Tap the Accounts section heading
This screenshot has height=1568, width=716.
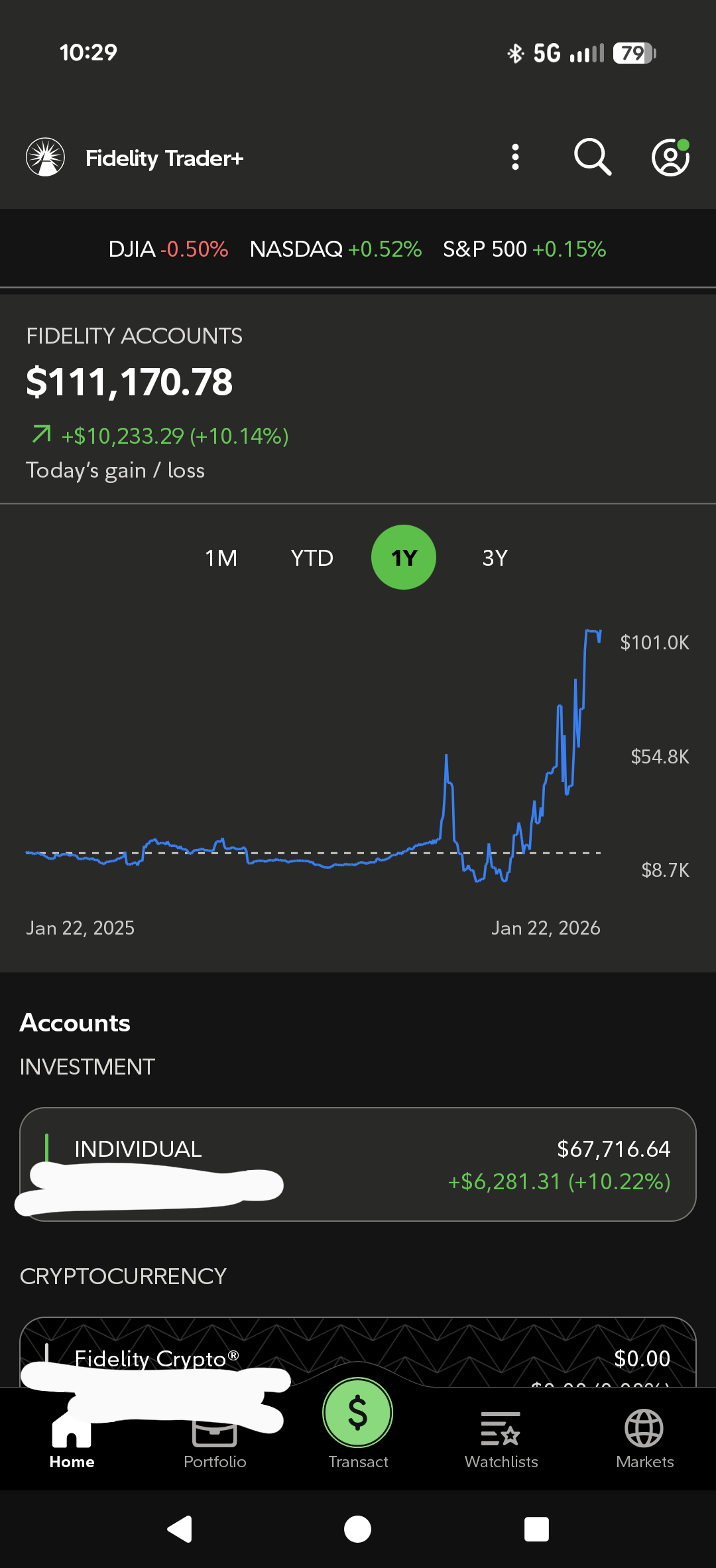pos(75,1023)
